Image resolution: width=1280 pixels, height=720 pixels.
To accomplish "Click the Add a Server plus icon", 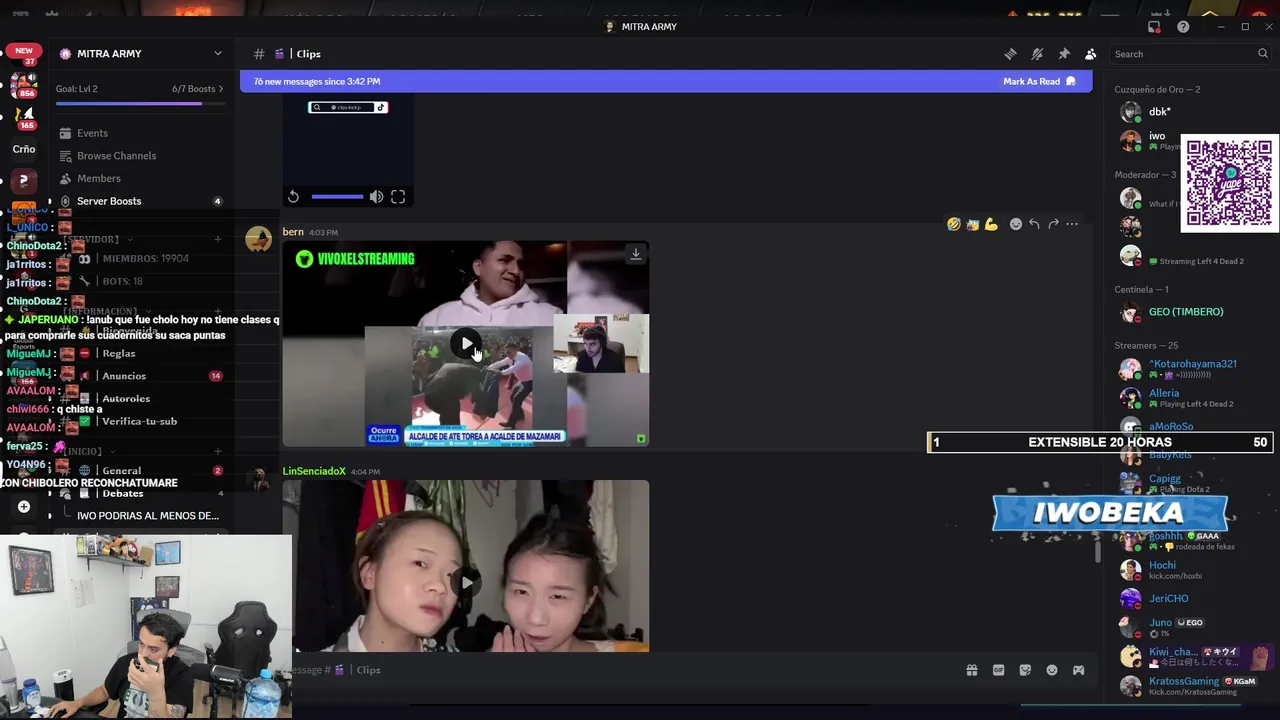I will point(24,507).
